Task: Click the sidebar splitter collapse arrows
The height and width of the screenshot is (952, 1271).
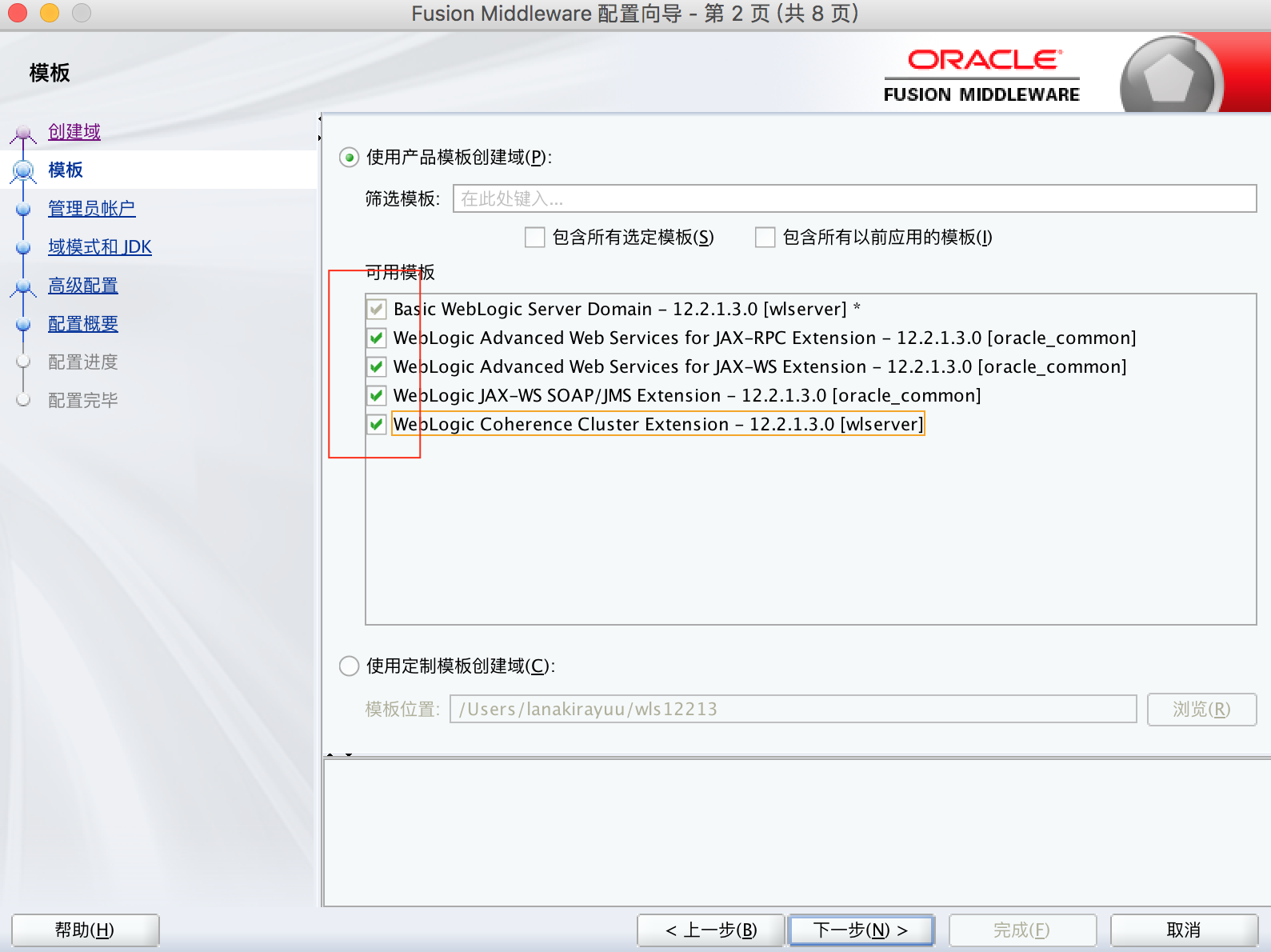Action: pyautogui.click(x=320, y=129)
